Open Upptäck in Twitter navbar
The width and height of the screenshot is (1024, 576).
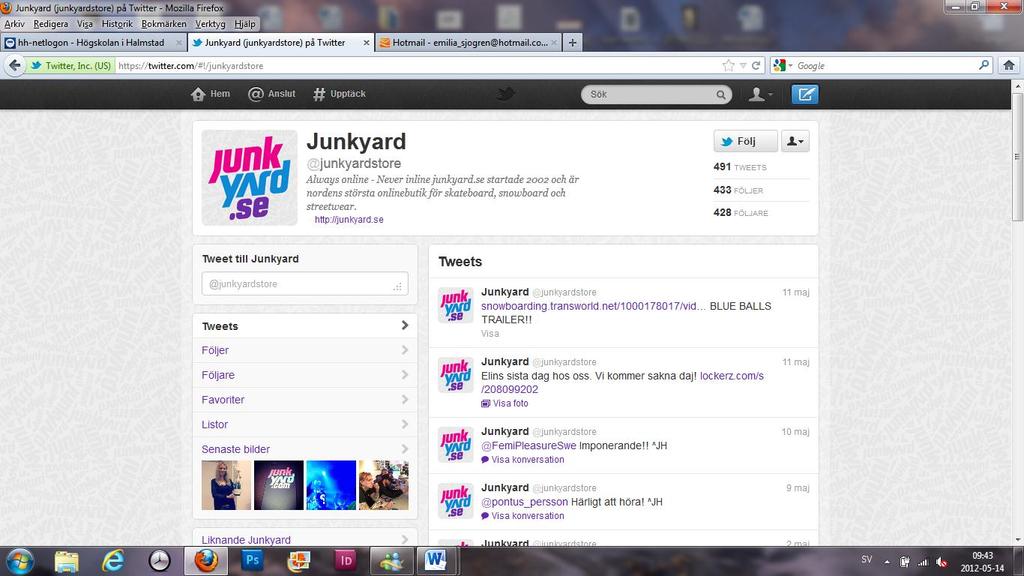pos(339,94)
